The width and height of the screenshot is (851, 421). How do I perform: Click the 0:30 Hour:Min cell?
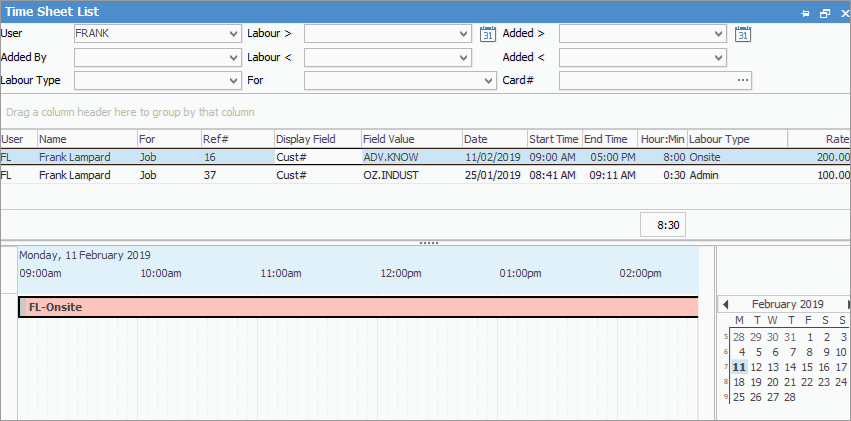click(x=663, y=175)
